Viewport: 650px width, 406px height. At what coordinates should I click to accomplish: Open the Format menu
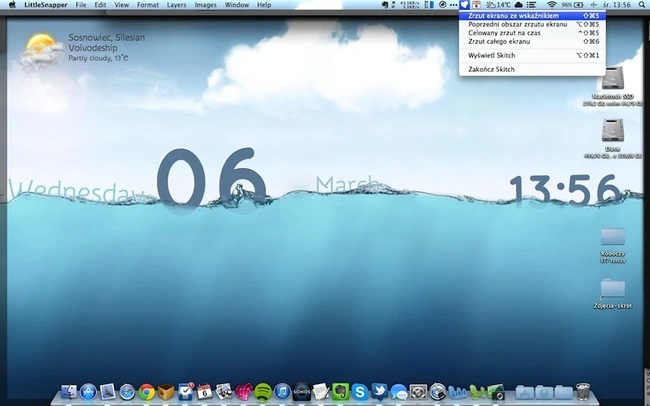(x=148, y=5)
